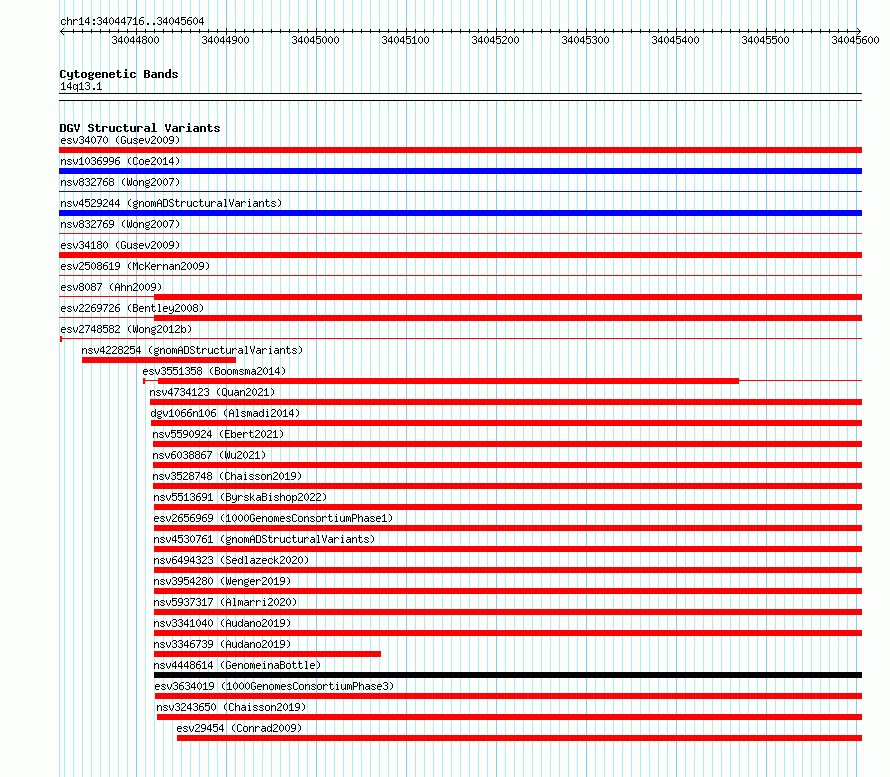Click ruler position 34045500
The height and width of the screenshot is (777, 890).
[765, 40]
